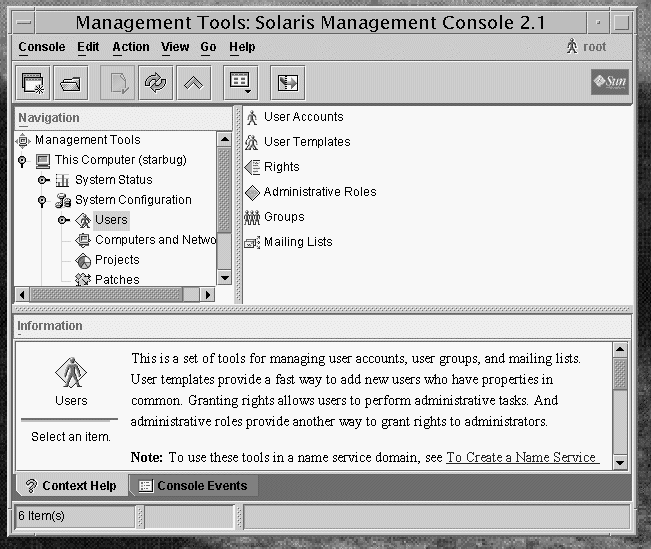This screenshot has width=651, height=549.
Task: Click the Refresh toolbar icon
Action: click(156, 83)
